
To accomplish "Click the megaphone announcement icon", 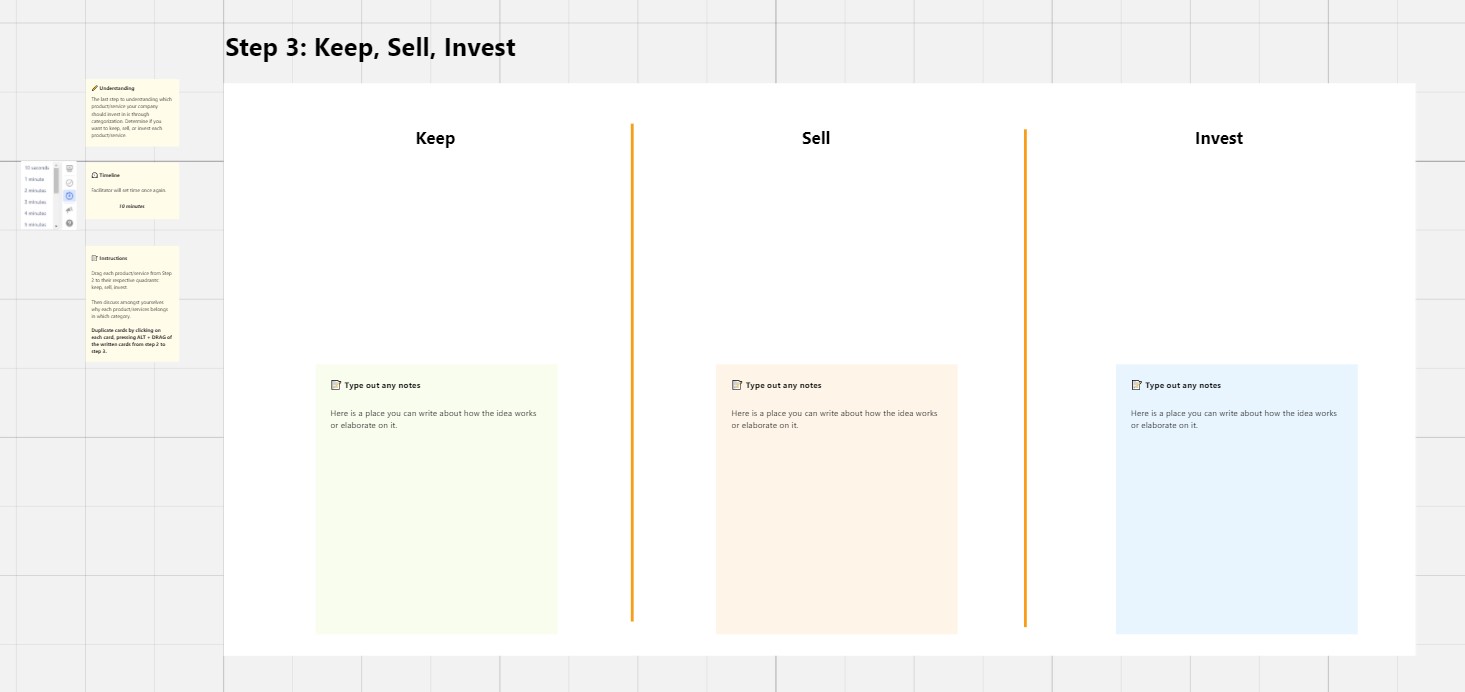I will click(x=70, y=210).
